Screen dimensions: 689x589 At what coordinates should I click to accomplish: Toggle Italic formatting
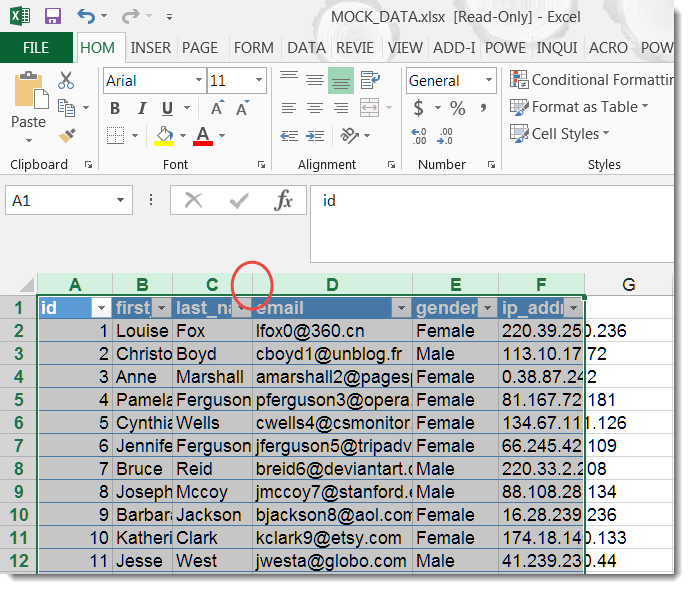[141, 108]
